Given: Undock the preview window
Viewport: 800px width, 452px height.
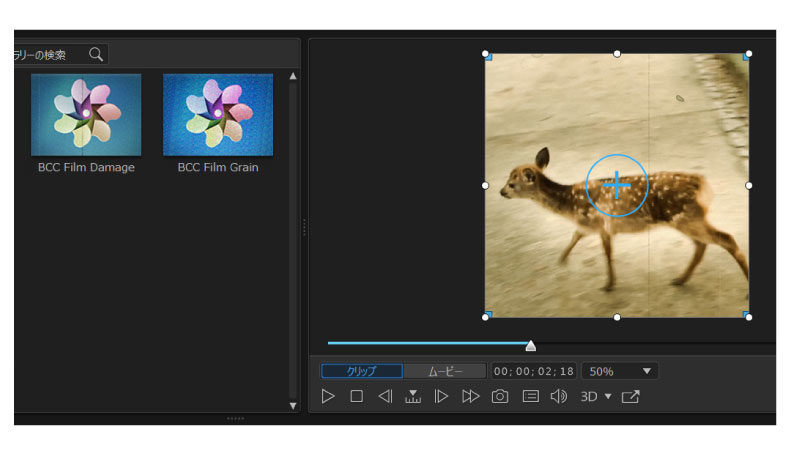Looking at the screenshot, I should 630,396.
